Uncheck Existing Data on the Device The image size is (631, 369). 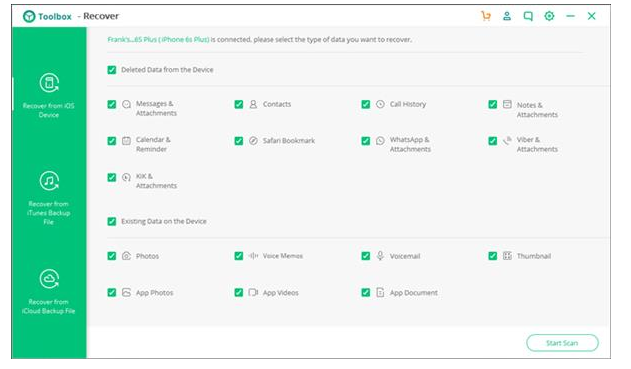[112, 221]
